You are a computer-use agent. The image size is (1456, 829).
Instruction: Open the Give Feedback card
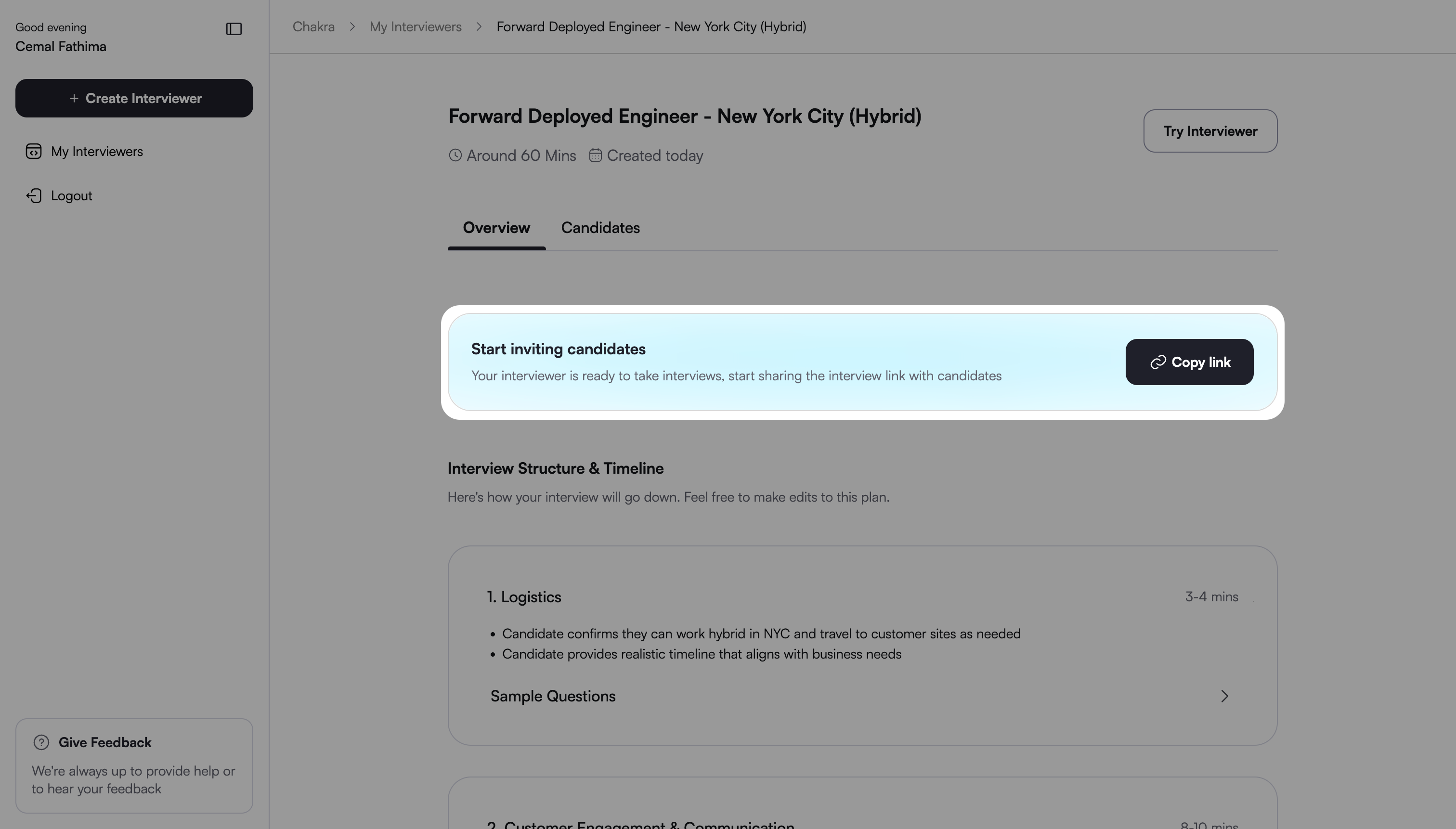134,766
